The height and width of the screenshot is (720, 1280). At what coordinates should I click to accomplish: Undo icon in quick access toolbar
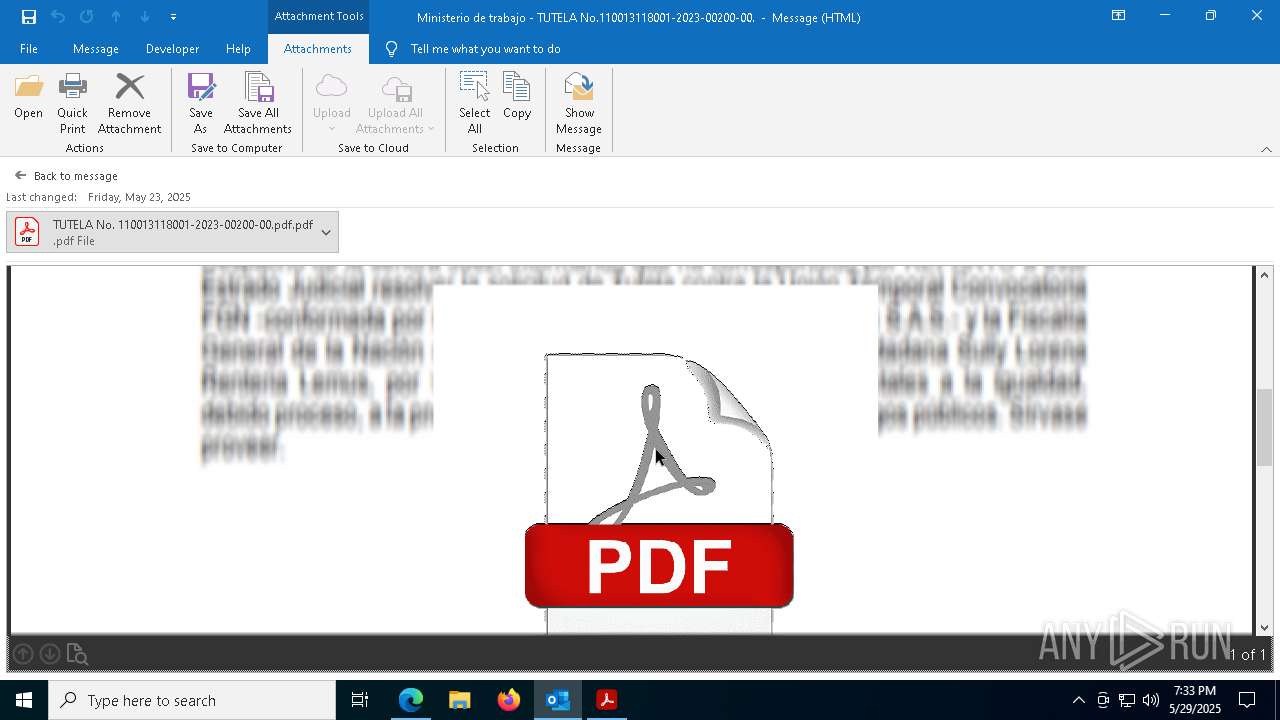tap(58, 17)
